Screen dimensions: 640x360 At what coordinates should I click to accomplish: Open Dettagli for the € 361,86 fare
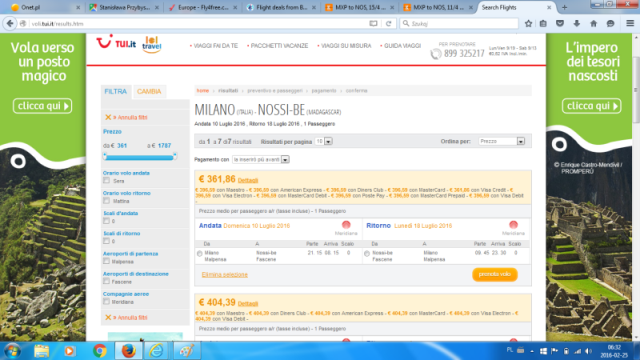click(x=248, y=180)
